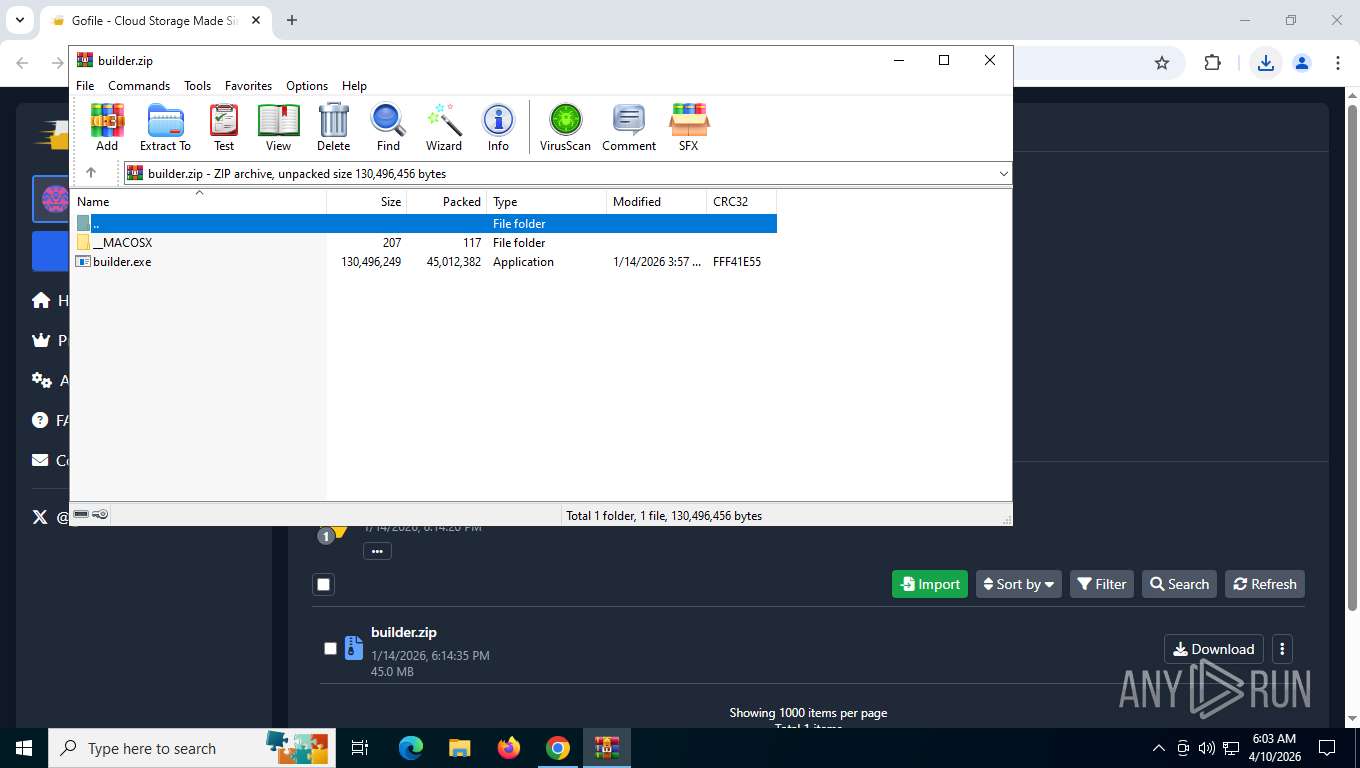Sort by the Size column header
1360x768 pixels.
[367, 201]
